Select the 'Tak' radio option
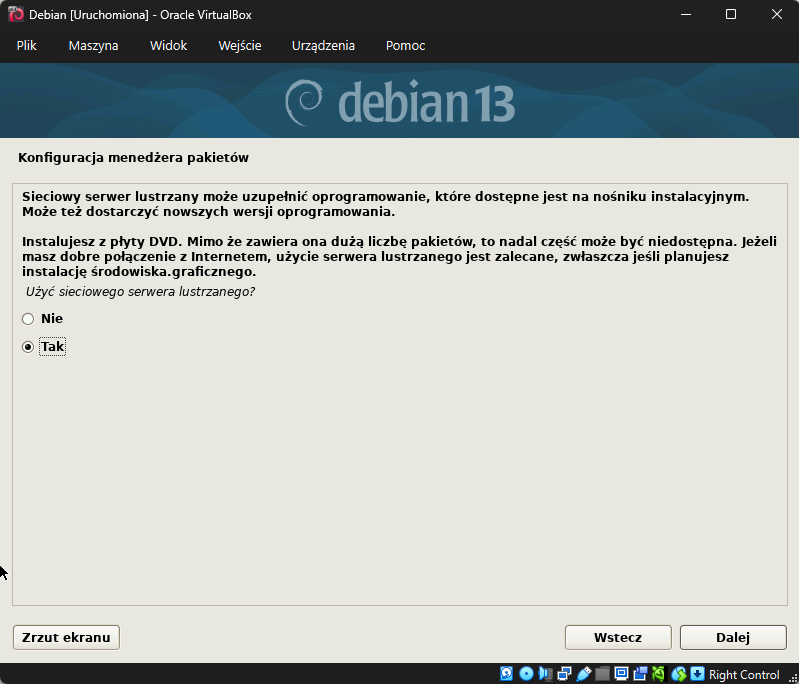This screenshot has width=799, height=684. pos(28,347)
